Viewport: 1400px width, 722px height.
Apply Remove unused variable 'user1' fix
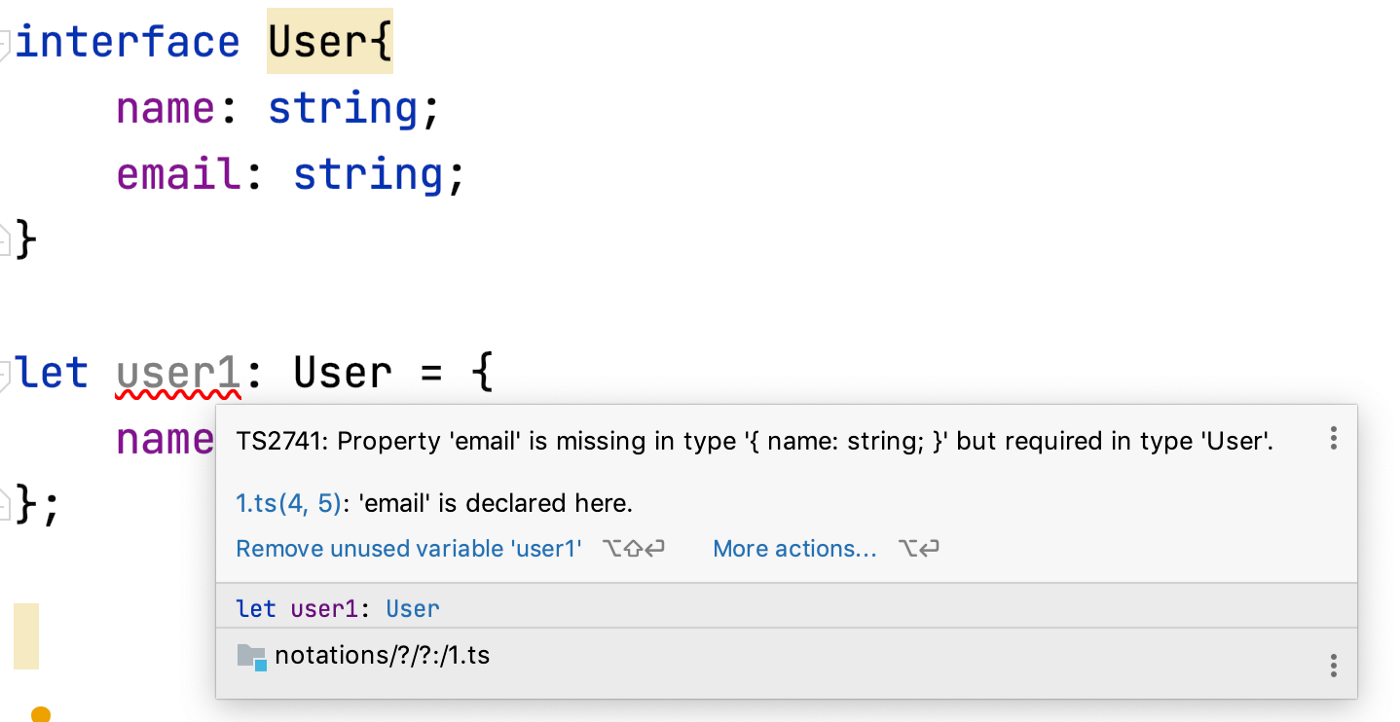[x=408, y=548]
